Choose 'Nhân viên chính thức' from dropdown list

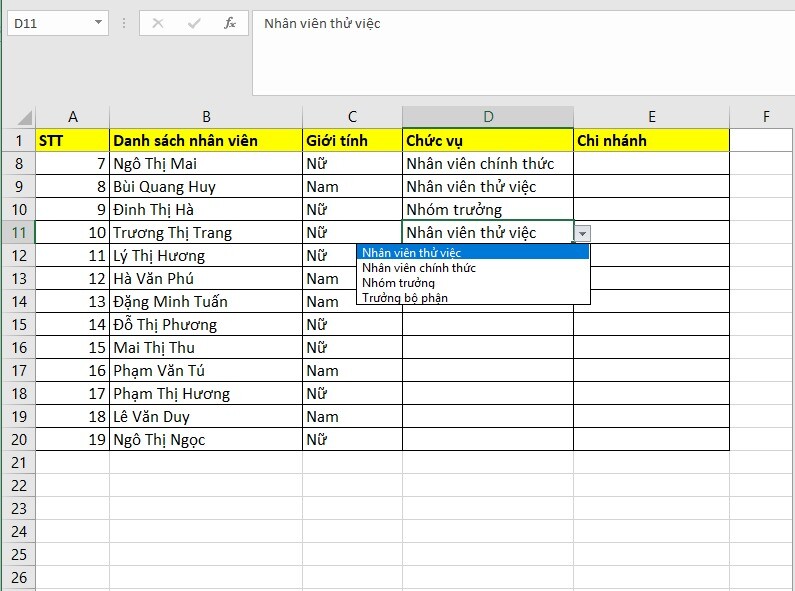pos(473,268)
